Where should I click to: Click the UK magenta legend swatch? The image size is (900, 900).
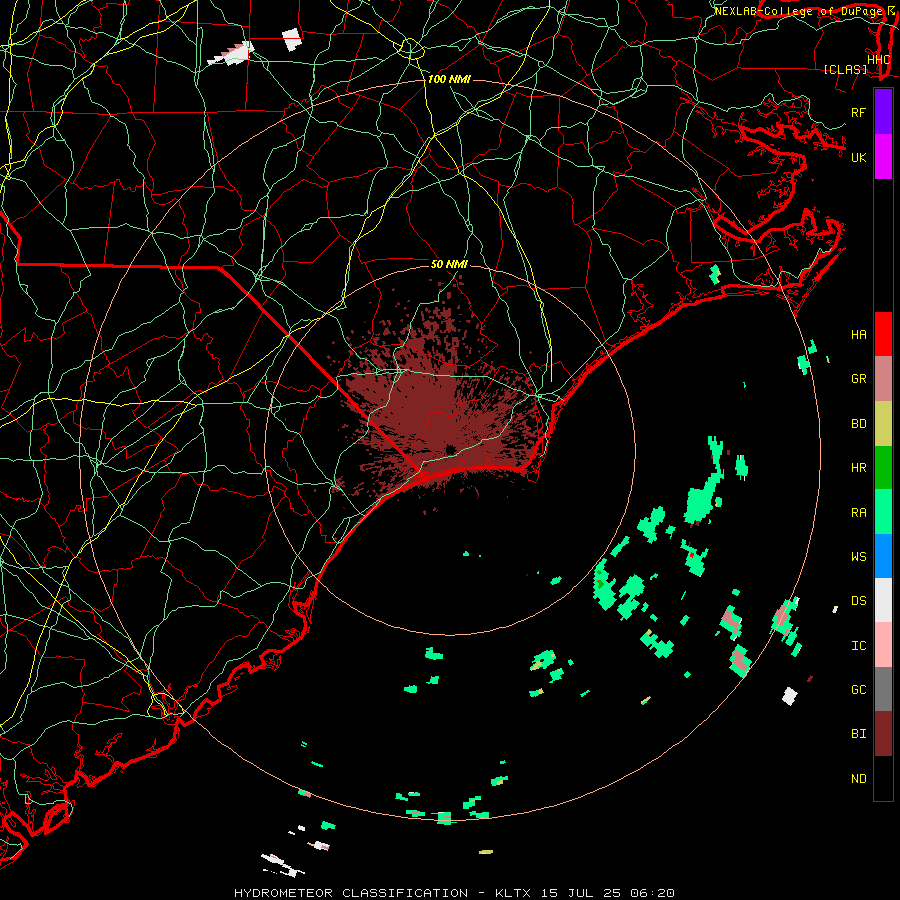pos(883,157)
